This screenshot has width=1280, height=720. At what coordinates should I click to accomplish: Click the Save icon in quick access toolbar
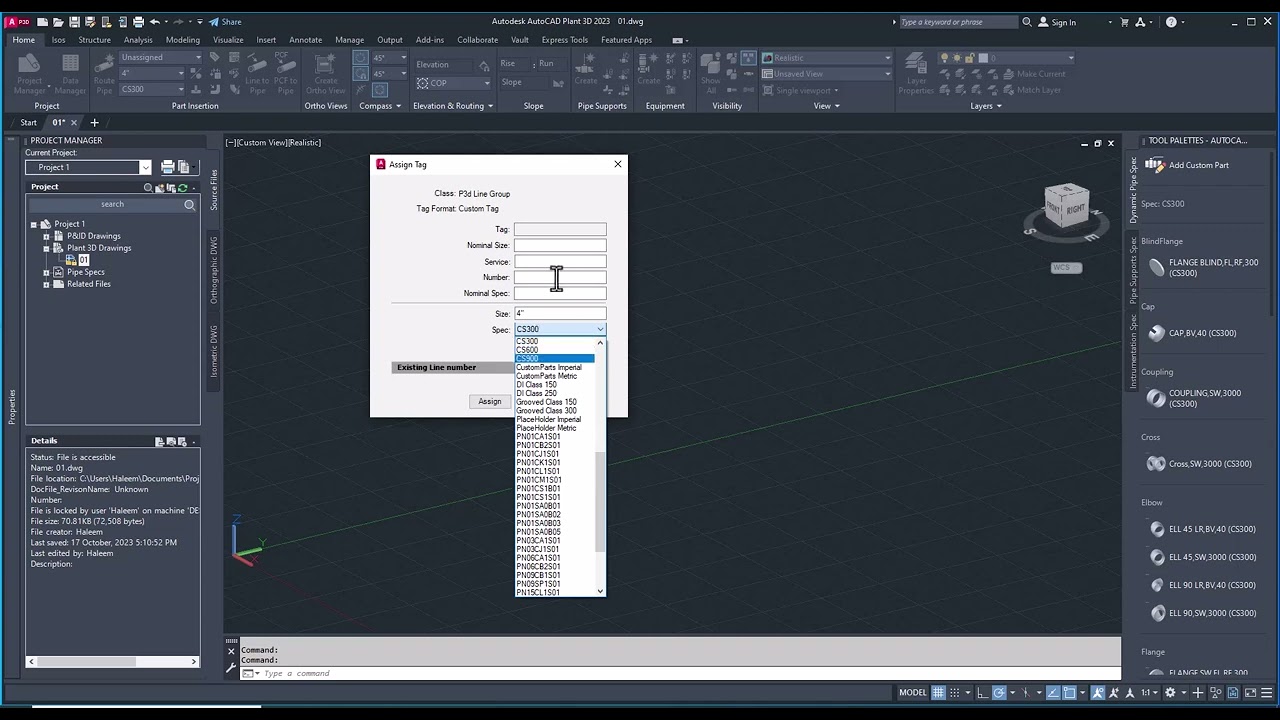pos(75,22)
